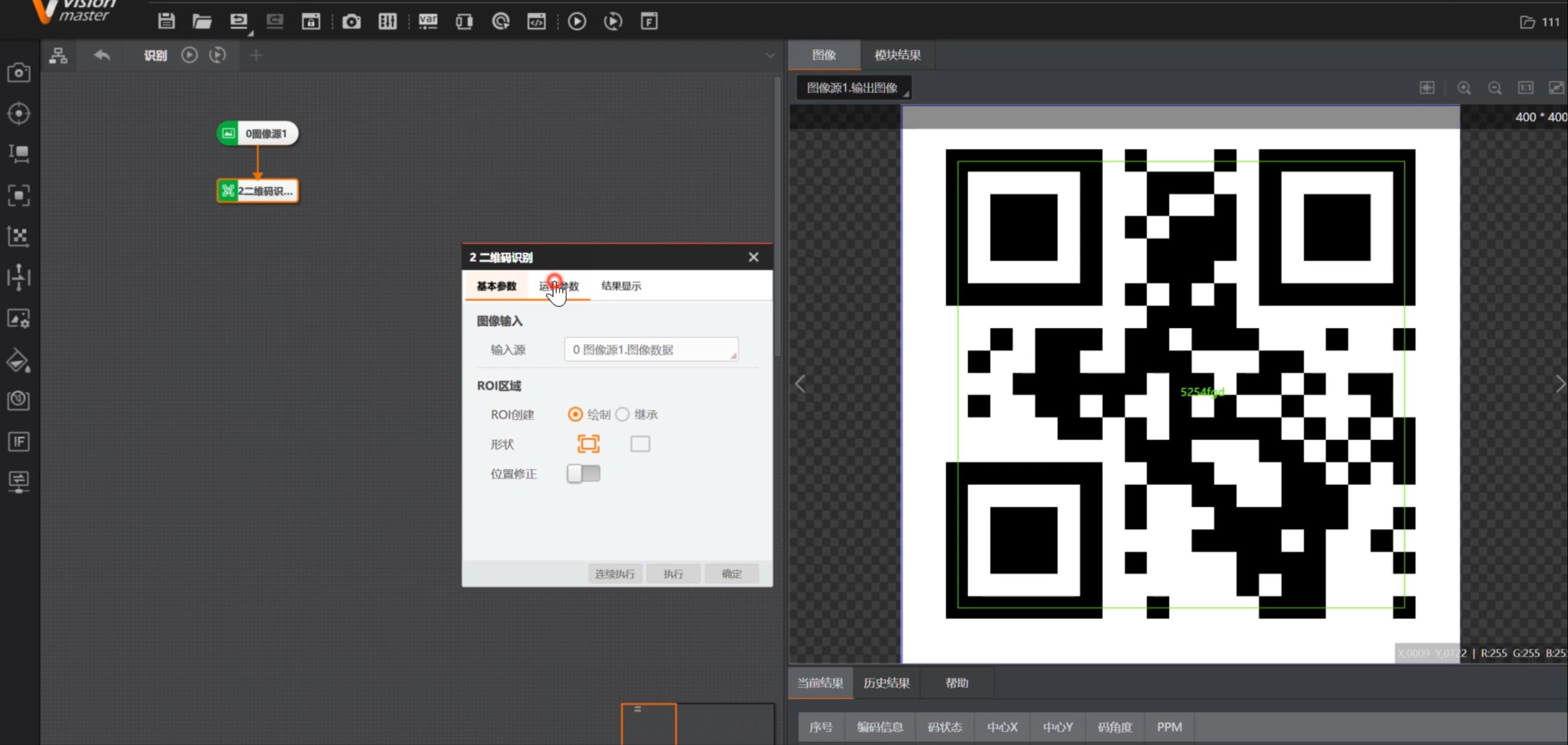Open the global variable var icon

(x=428, y=21)
